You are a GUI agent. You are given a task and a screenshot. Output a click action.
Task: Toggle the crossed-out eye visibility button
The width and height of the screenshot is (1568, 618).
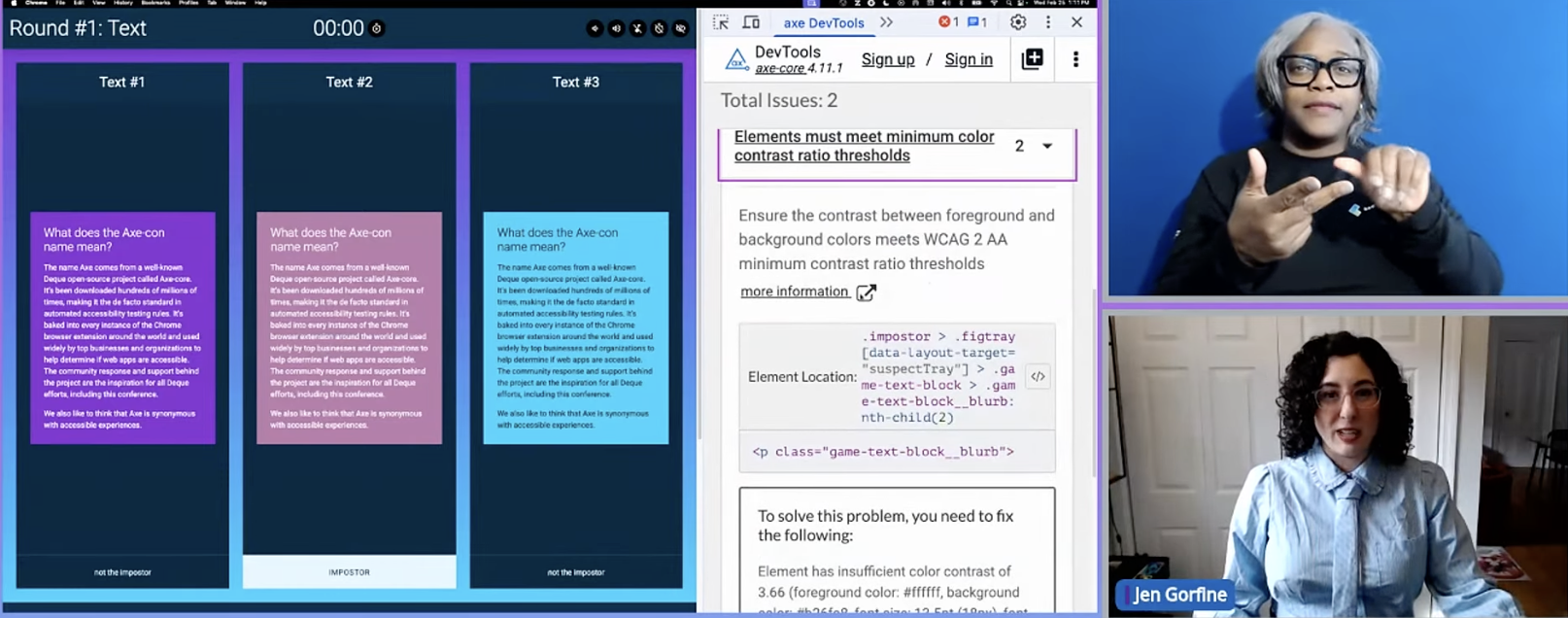(680, 29)
